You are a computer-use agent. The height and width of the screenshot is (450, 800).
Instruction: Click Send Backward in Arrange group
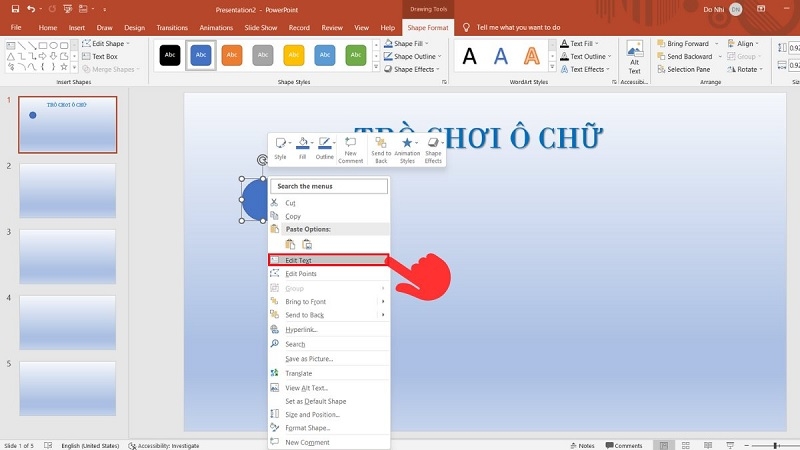[x=685, y=56]
